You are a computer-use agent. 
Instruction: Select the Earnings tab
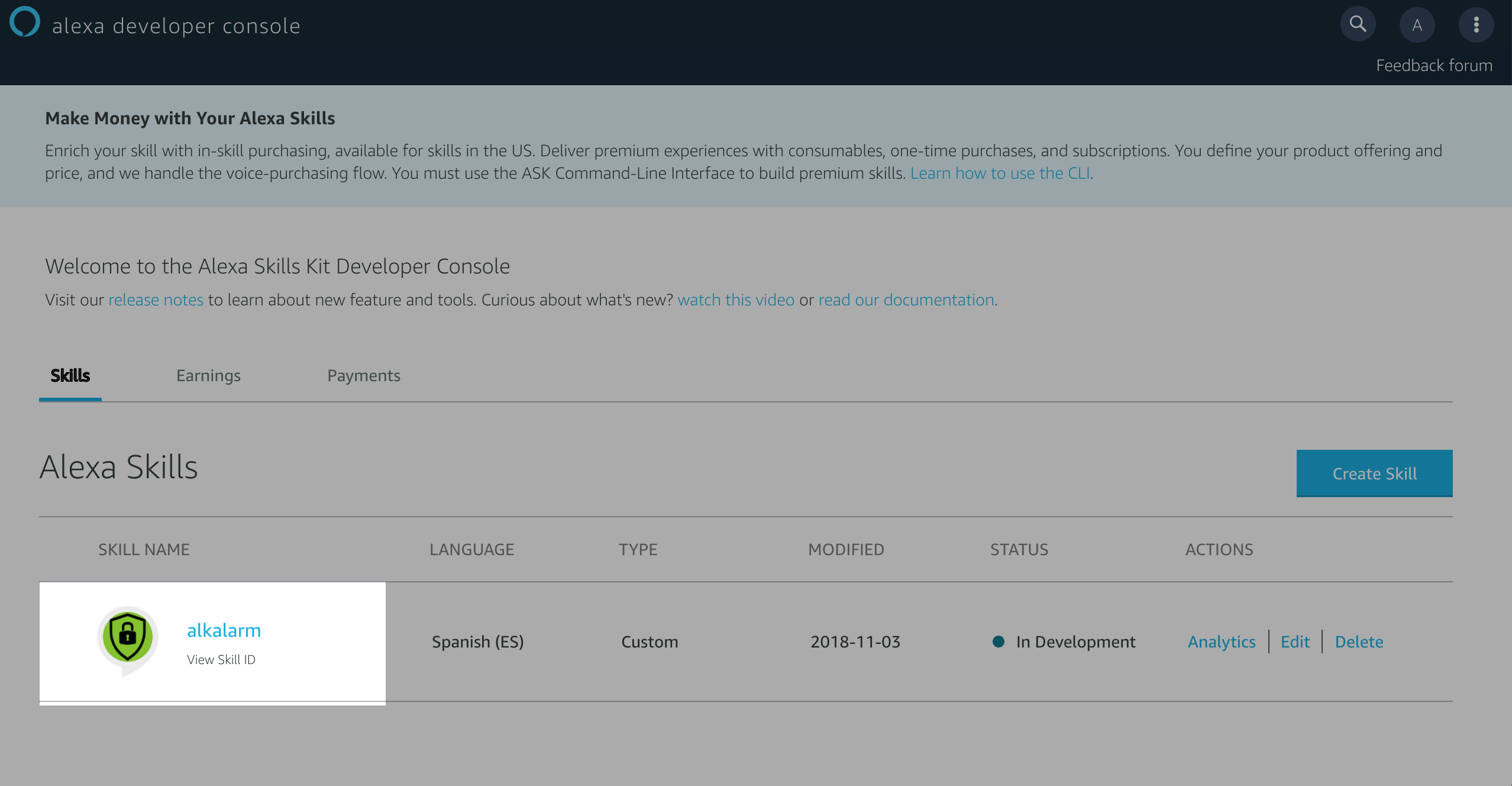tap(208, 375)
